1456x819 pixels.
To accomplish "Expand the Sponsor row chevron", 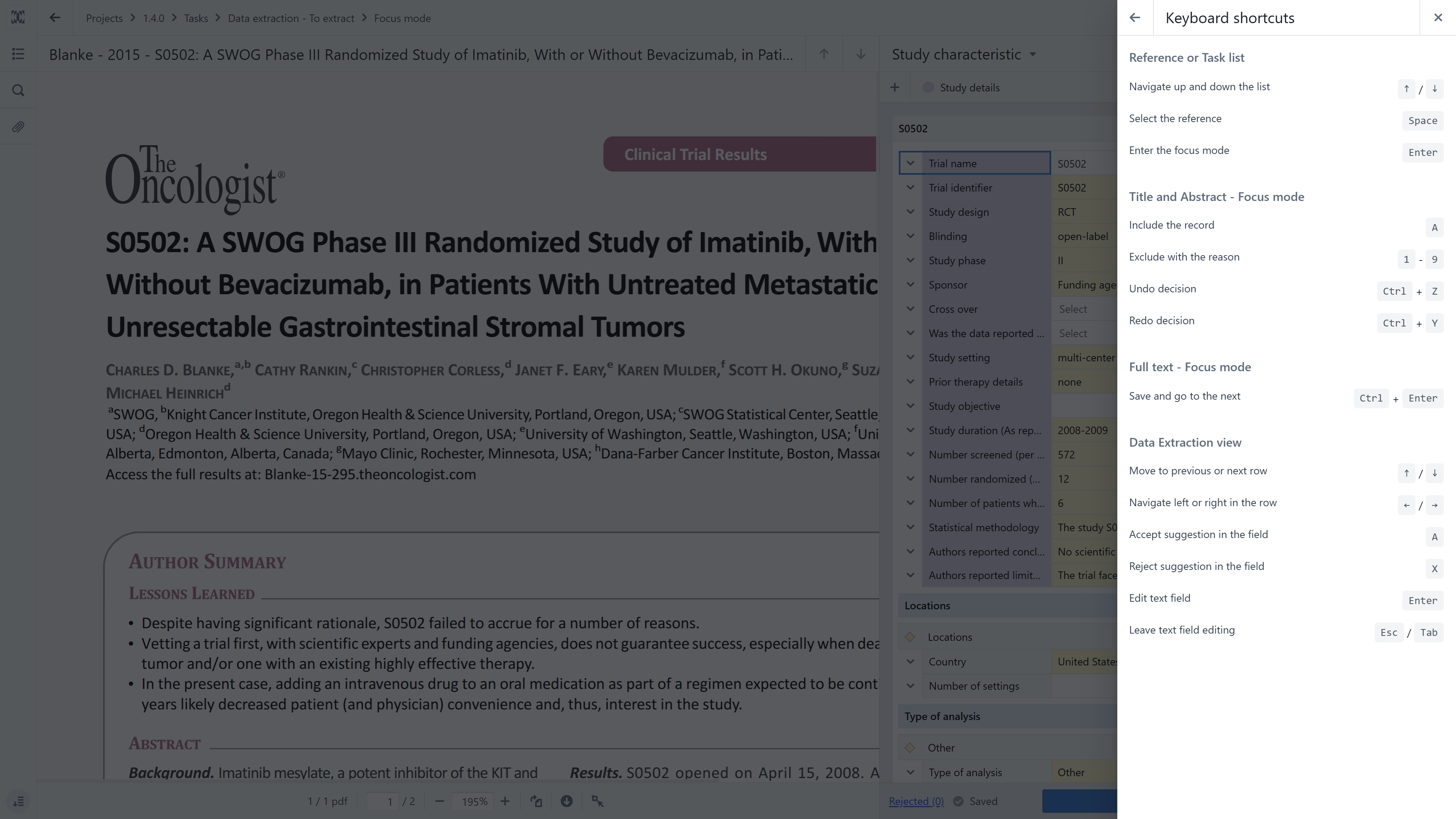I will (x=910, y=285).
